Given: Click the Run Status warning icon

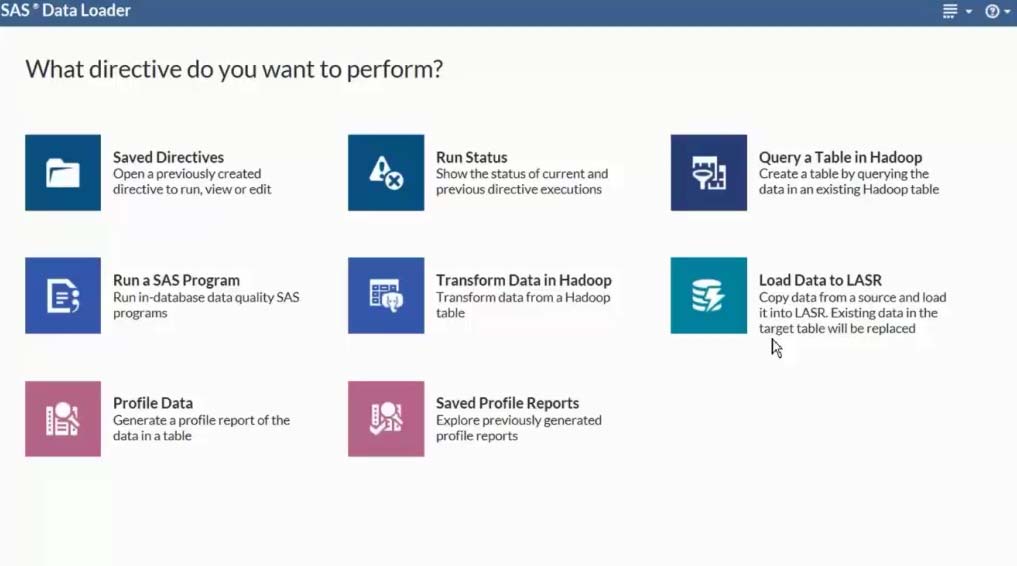Looking at the screenshot, I should 386,172.
